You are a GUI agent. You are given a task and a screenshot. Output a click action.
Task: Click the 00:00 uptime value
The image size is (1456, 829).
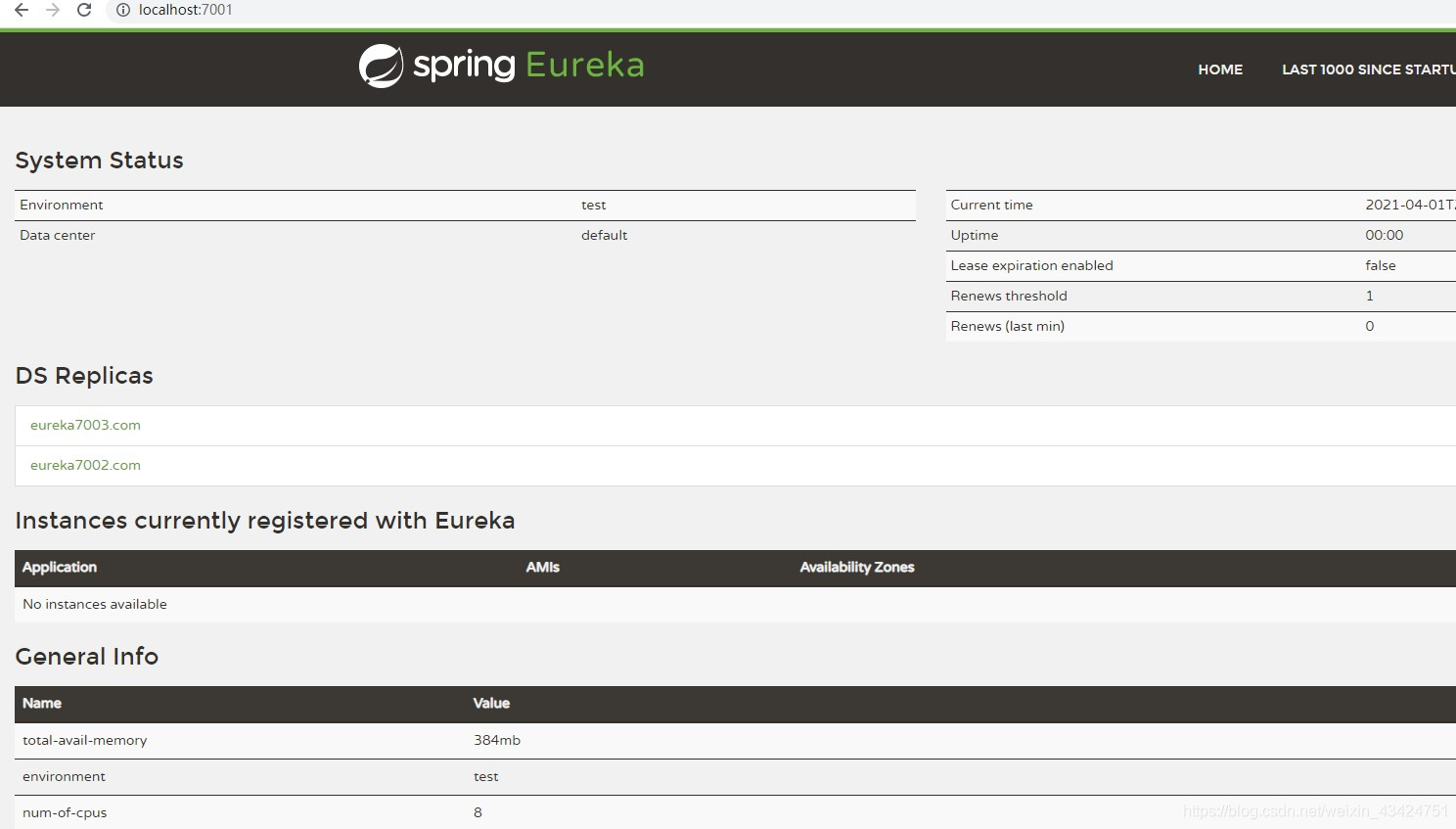(x=1384, y=235)
